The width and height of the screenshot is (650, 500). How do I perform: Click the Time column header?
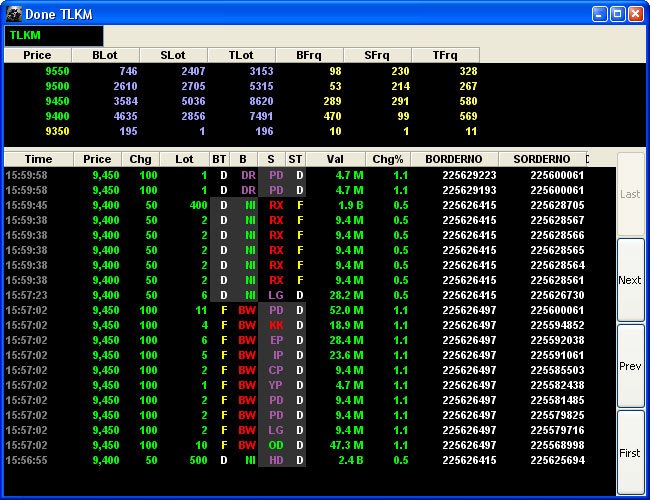tap(39, 159)
